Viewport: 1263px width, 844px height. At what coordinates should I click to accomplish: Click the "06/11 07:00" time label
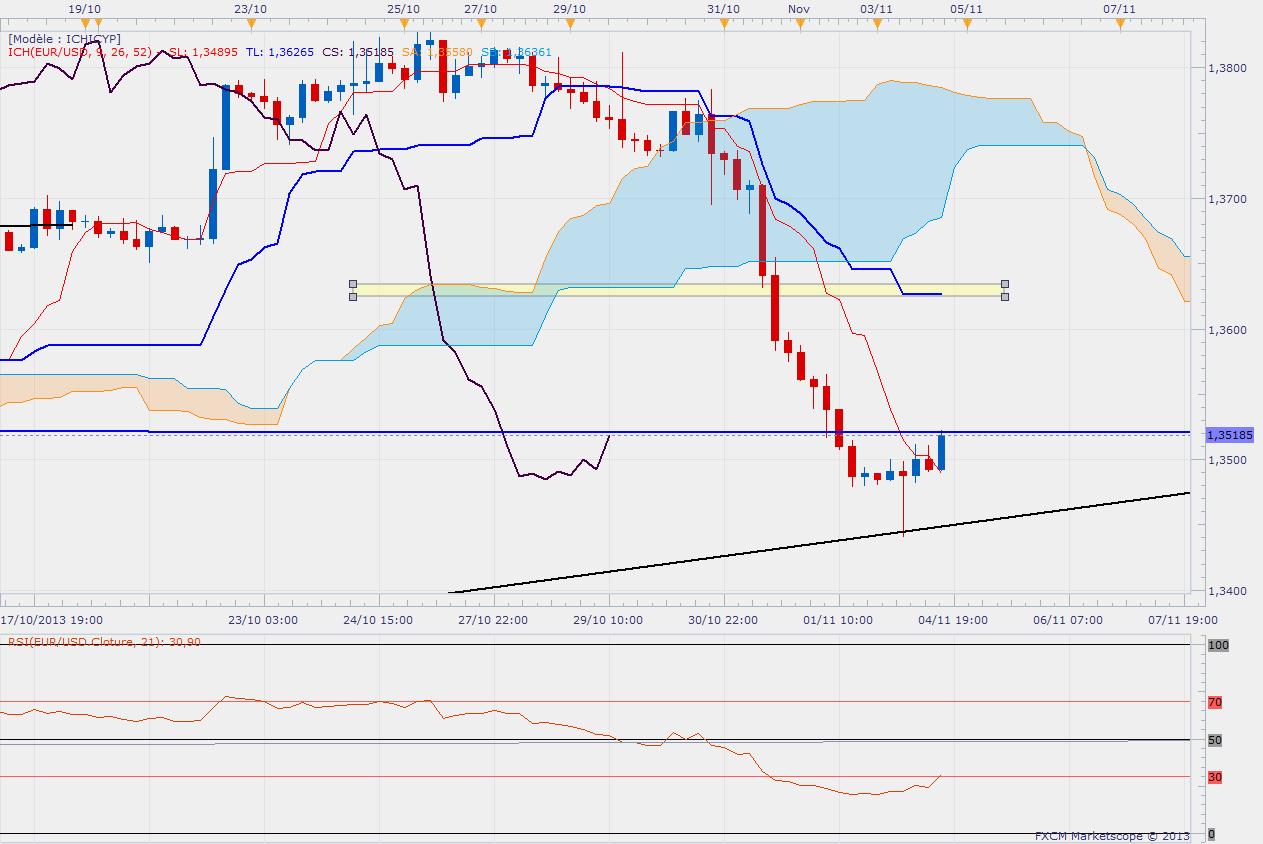click(1068, 620)
